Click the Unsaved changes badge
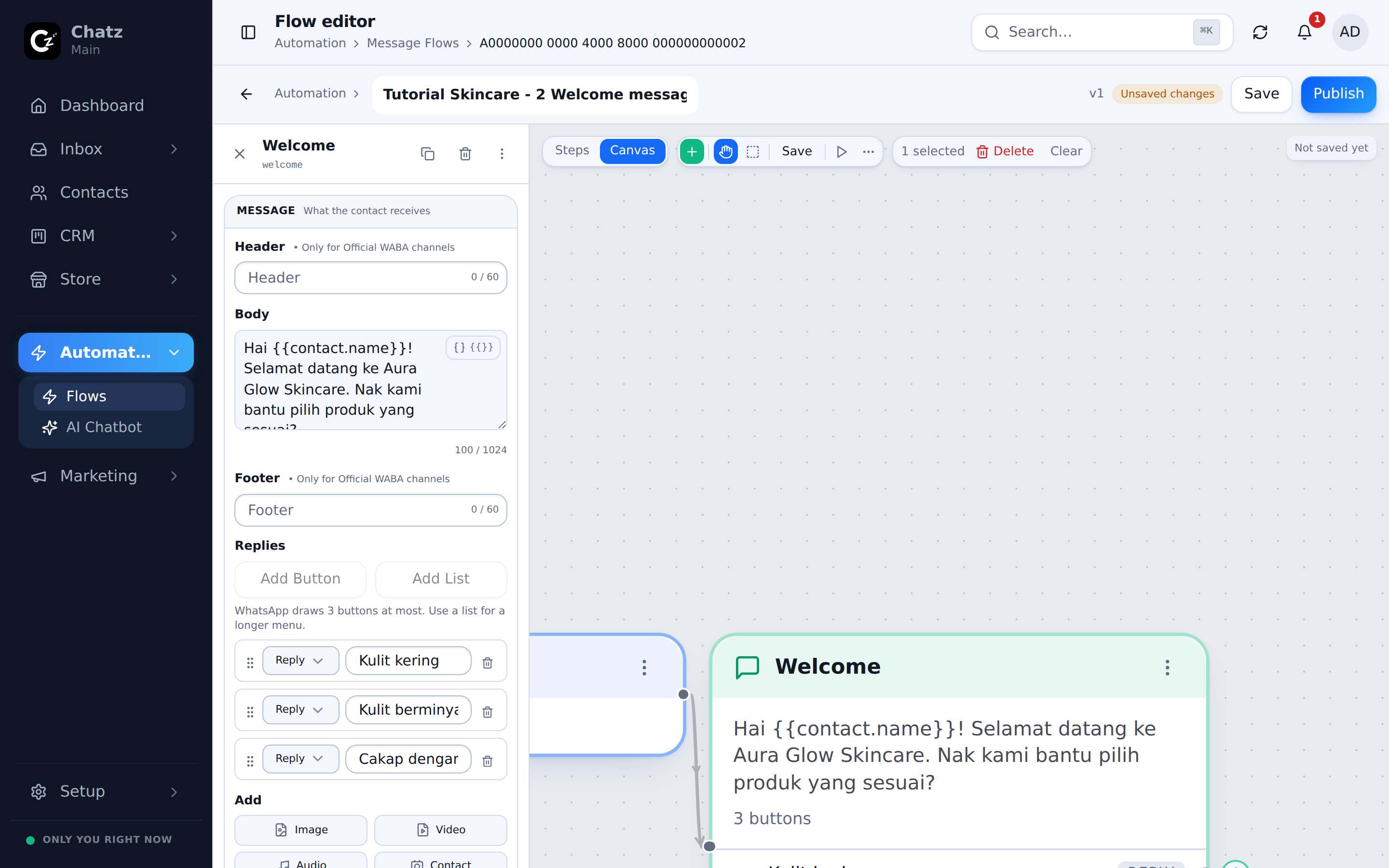The height and width of the screenshot is (868, 1389). click(1167, 94)
